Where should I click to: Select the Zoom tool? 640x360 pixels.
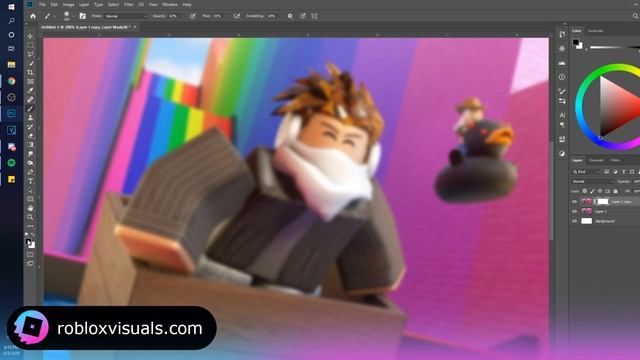click(30, 217)
